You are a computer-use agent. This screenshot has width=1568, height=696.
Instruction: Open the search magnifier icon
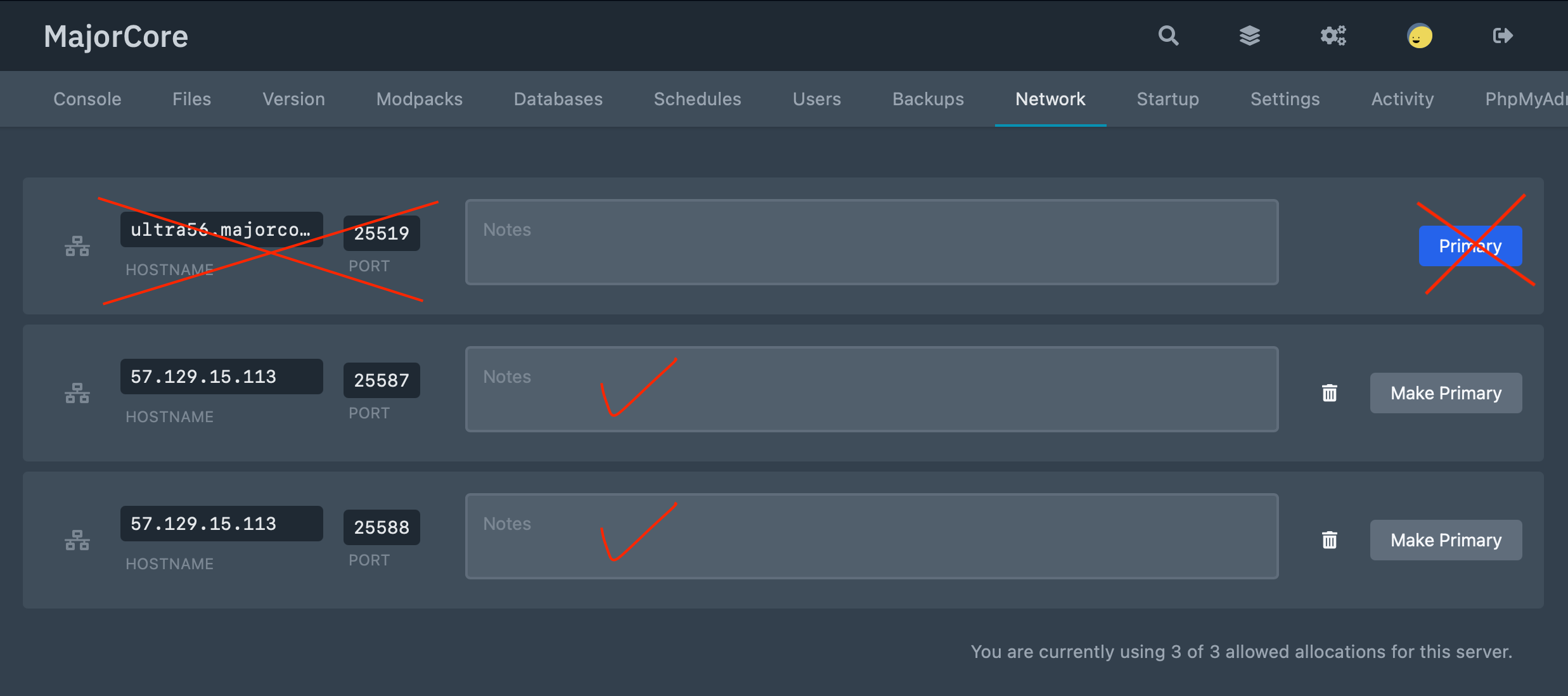(1168, 35)
